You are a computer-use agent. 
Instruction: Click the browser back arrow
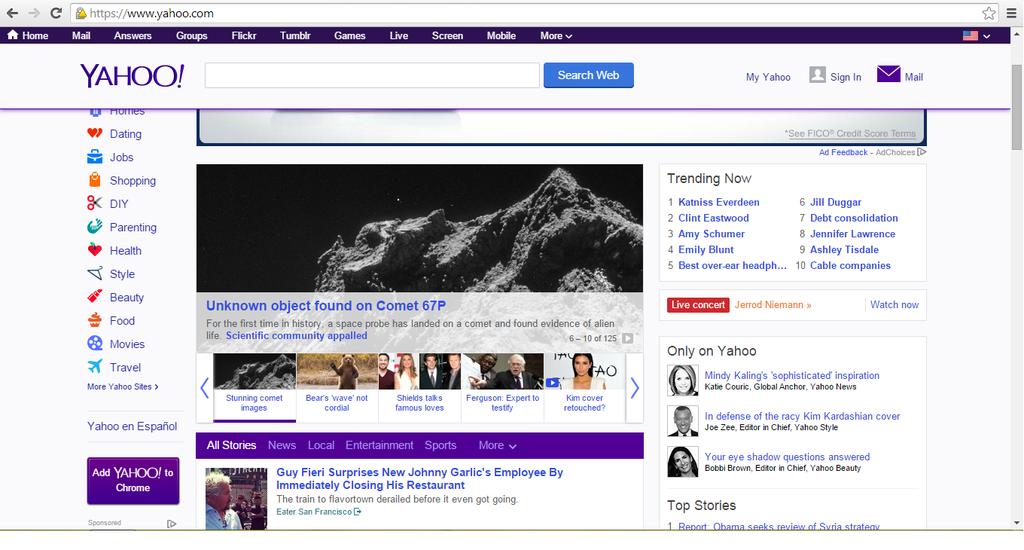(x=12, y=13)
